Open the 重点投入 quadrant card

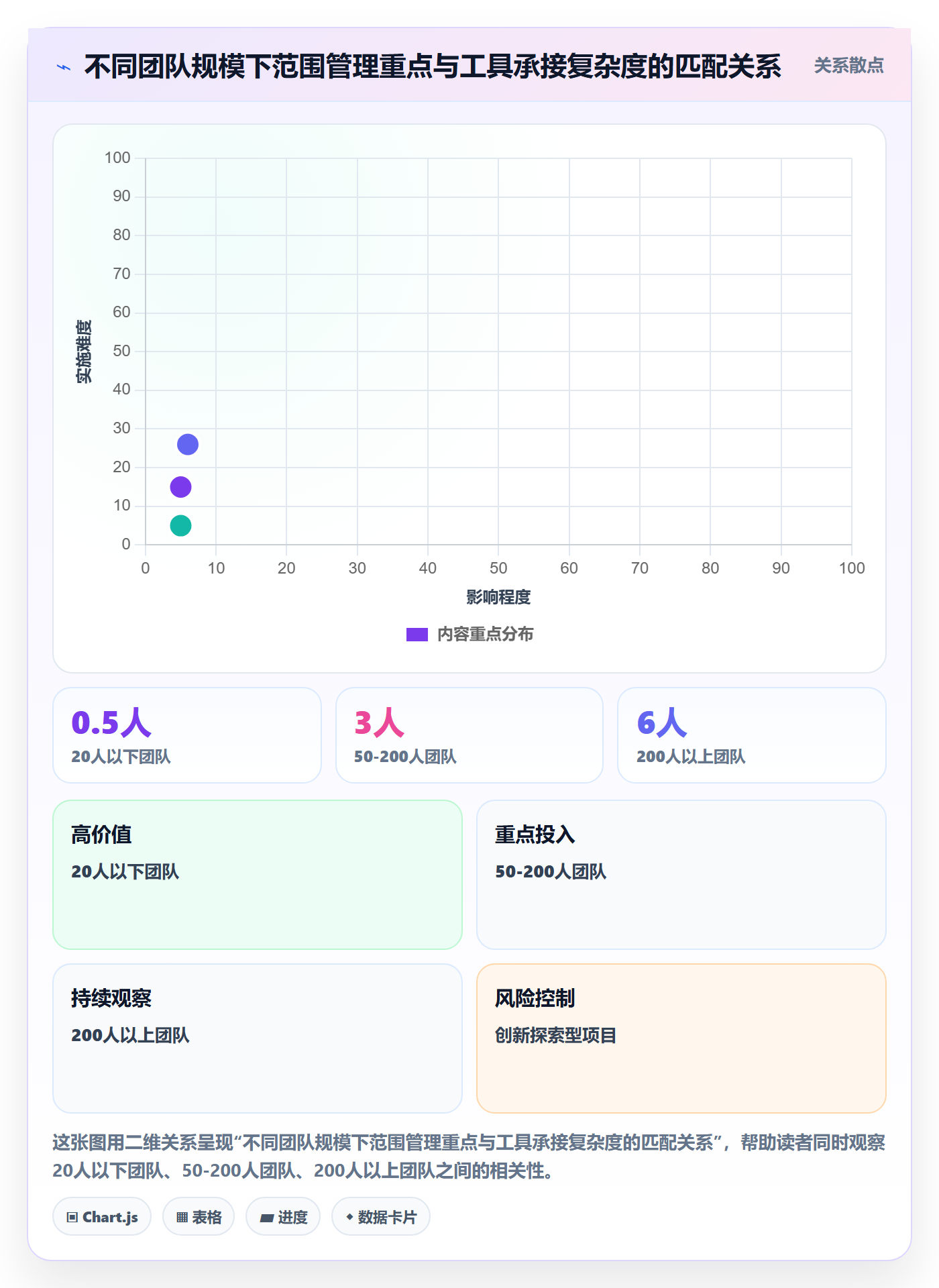[x=681, y=875]
